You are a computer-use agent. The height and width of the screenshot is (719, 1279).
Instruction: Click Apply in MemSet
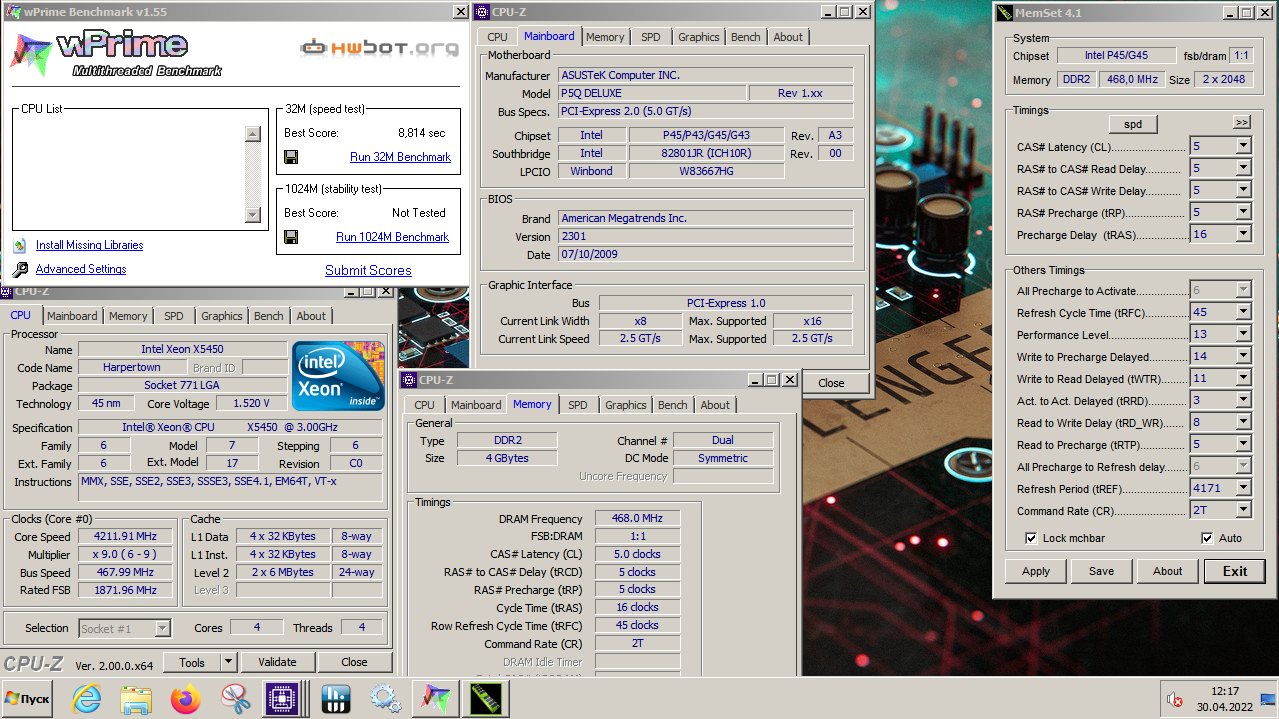(x=1036, y=571)
